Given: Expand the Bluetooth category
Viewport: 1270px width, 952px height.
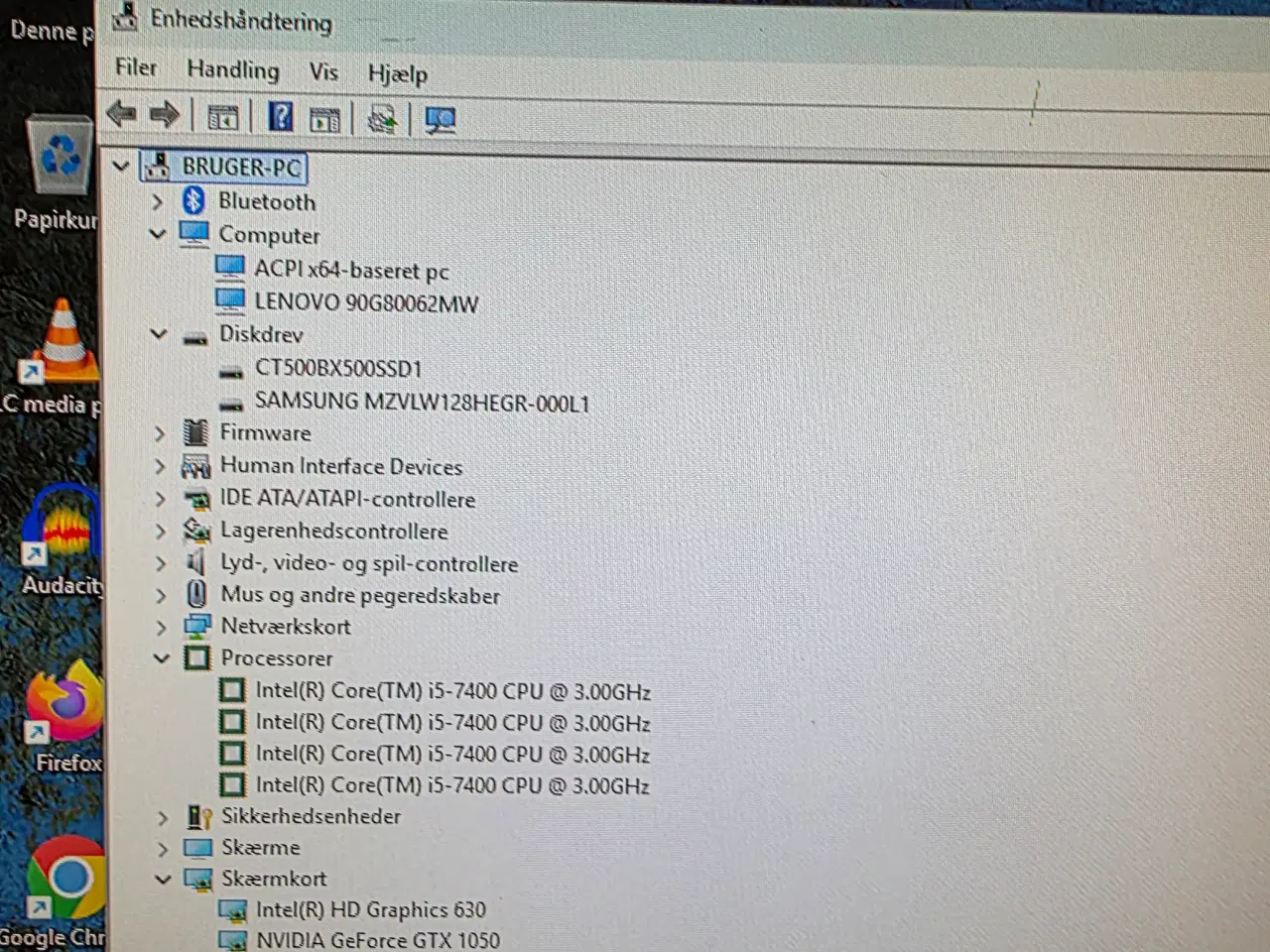Looking at the screenshot, I should point(157,201).
